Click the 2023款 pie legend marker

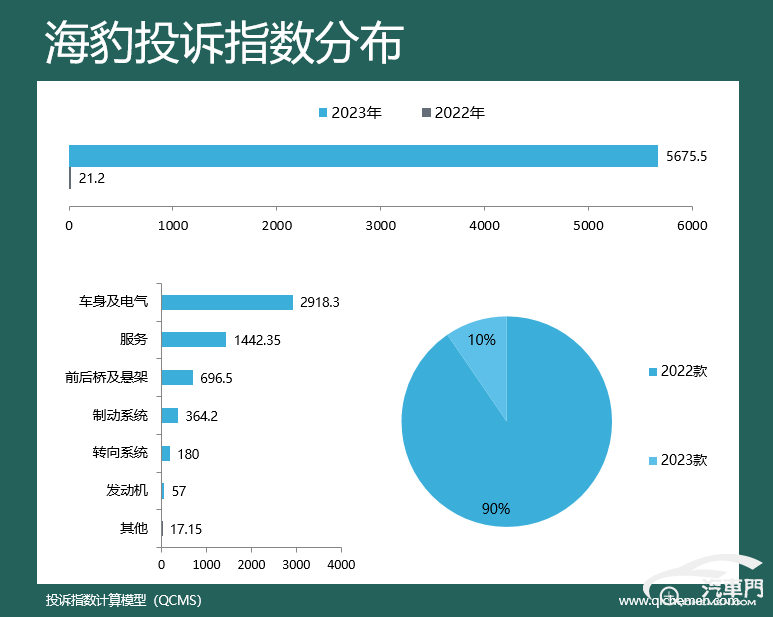click(x=653, y=461)
